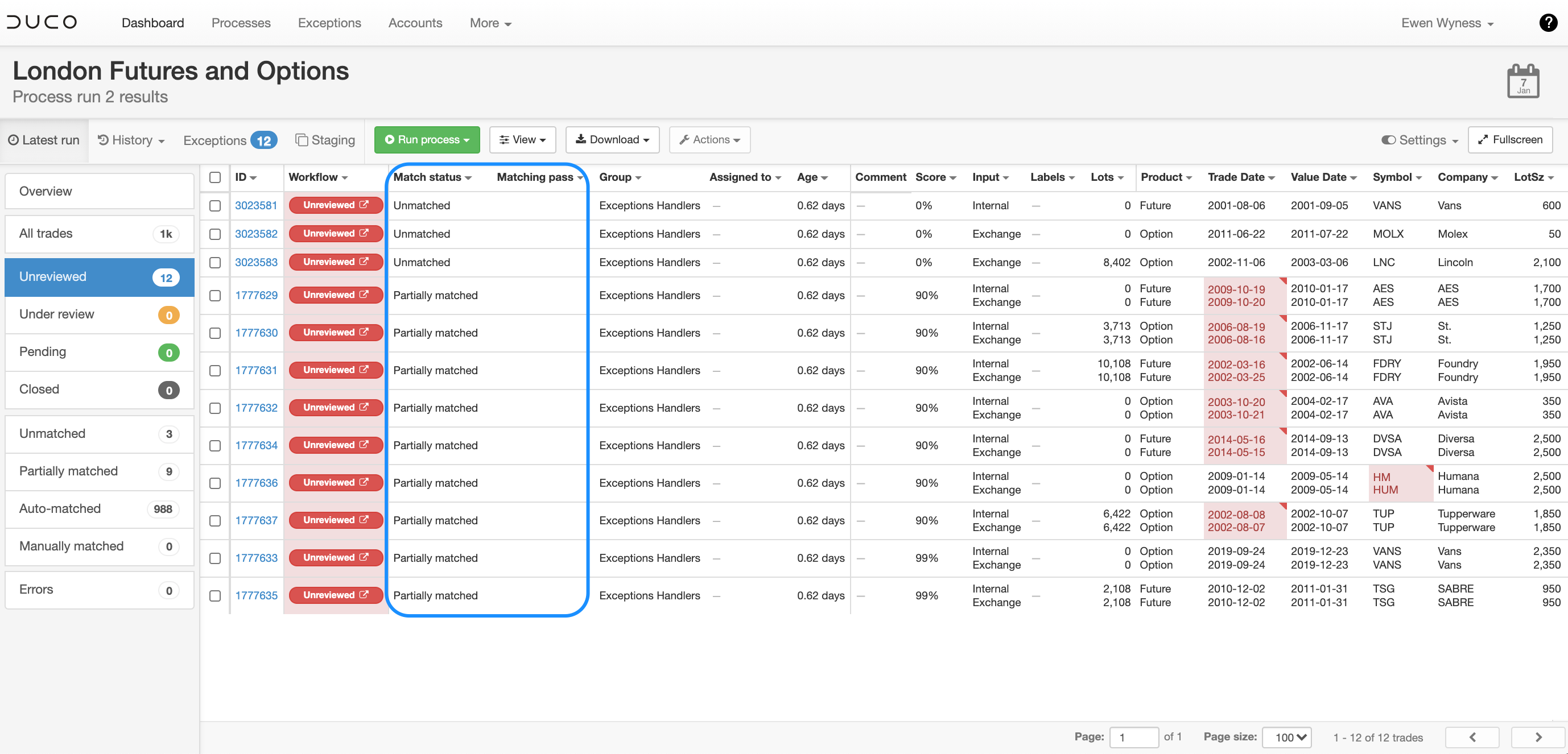Screen dimensions: 1568x754
Task: Select the All trades filter
Action: 99,234
